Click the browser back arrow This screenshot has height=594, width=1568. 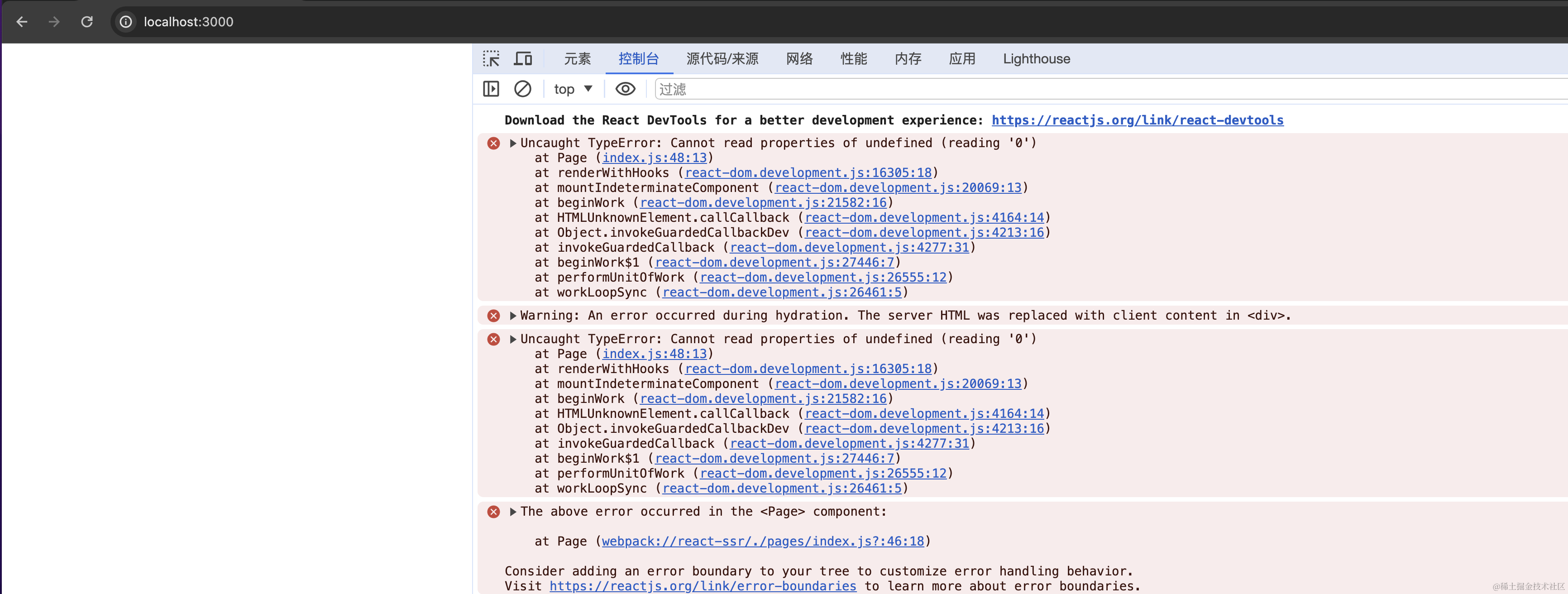pyautogui.click(x=22, y=22)
